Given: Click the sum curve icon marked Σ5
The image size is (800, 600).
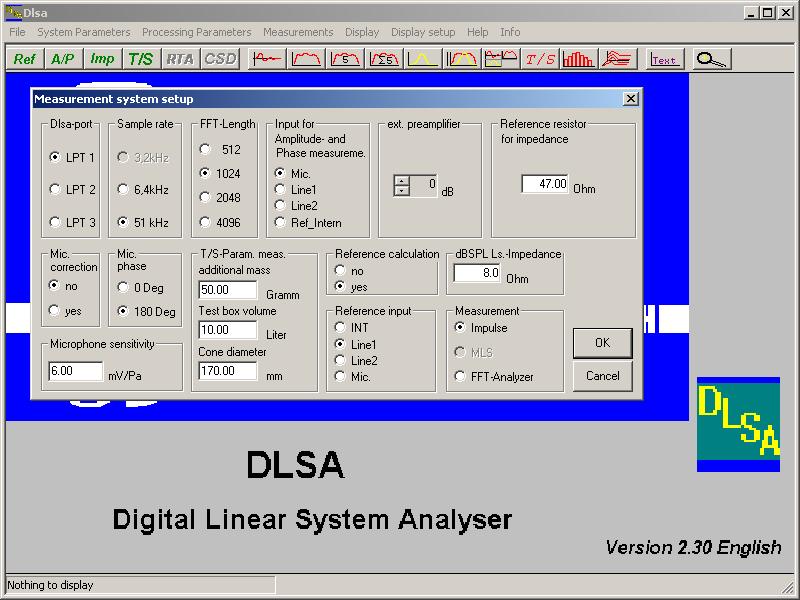Looking at the screenshot, I should (x=384, y=59).
